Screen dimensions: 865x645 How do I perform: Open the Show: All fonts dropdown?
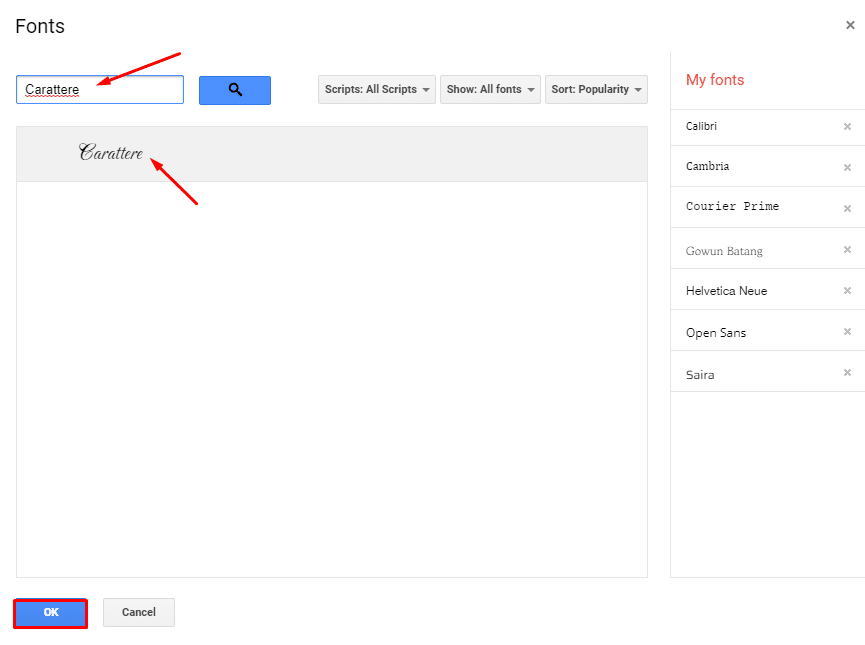coord(490,89)
